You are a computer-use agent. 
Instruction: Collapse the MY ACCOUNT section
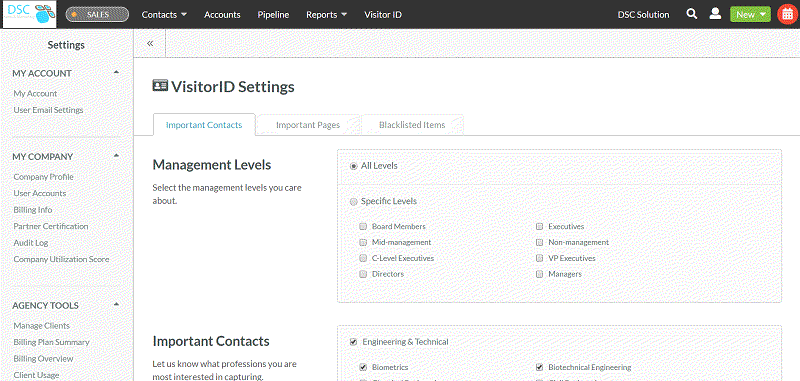point(116,72)
